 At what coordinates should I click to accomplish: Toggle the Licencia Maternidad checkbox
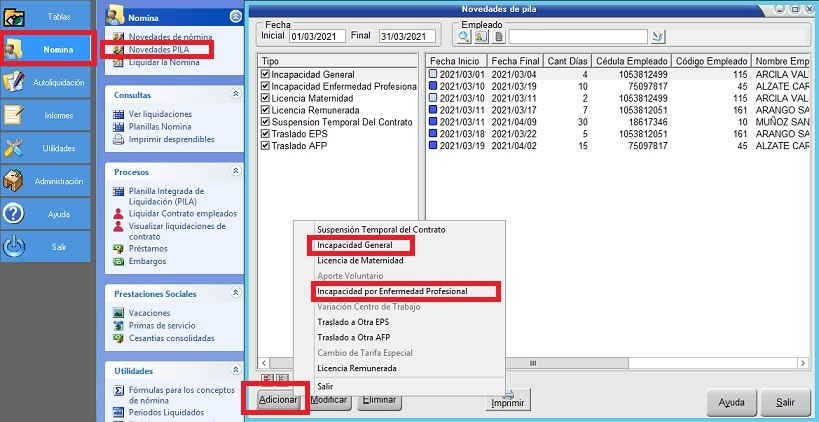pyautogui.click(x=265, y=100)
